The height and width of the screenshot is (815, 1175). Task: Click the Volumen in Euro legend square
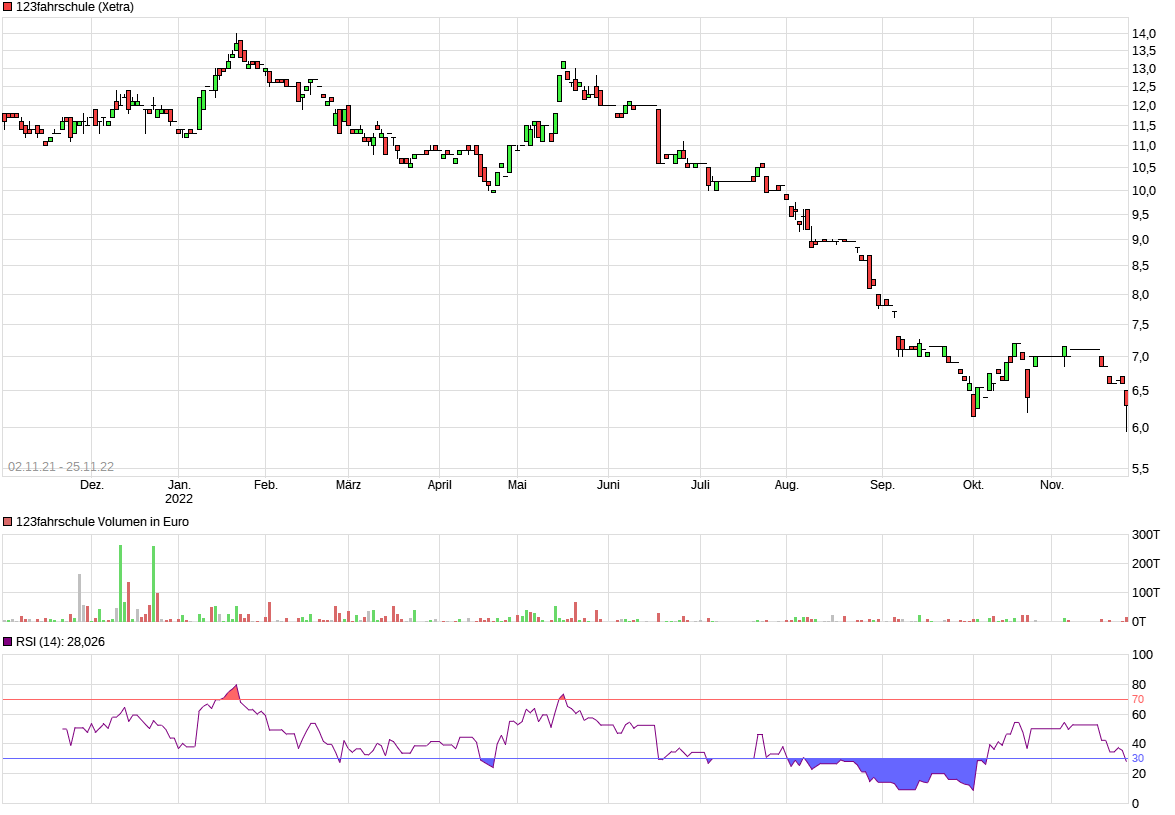pos(7,521)
